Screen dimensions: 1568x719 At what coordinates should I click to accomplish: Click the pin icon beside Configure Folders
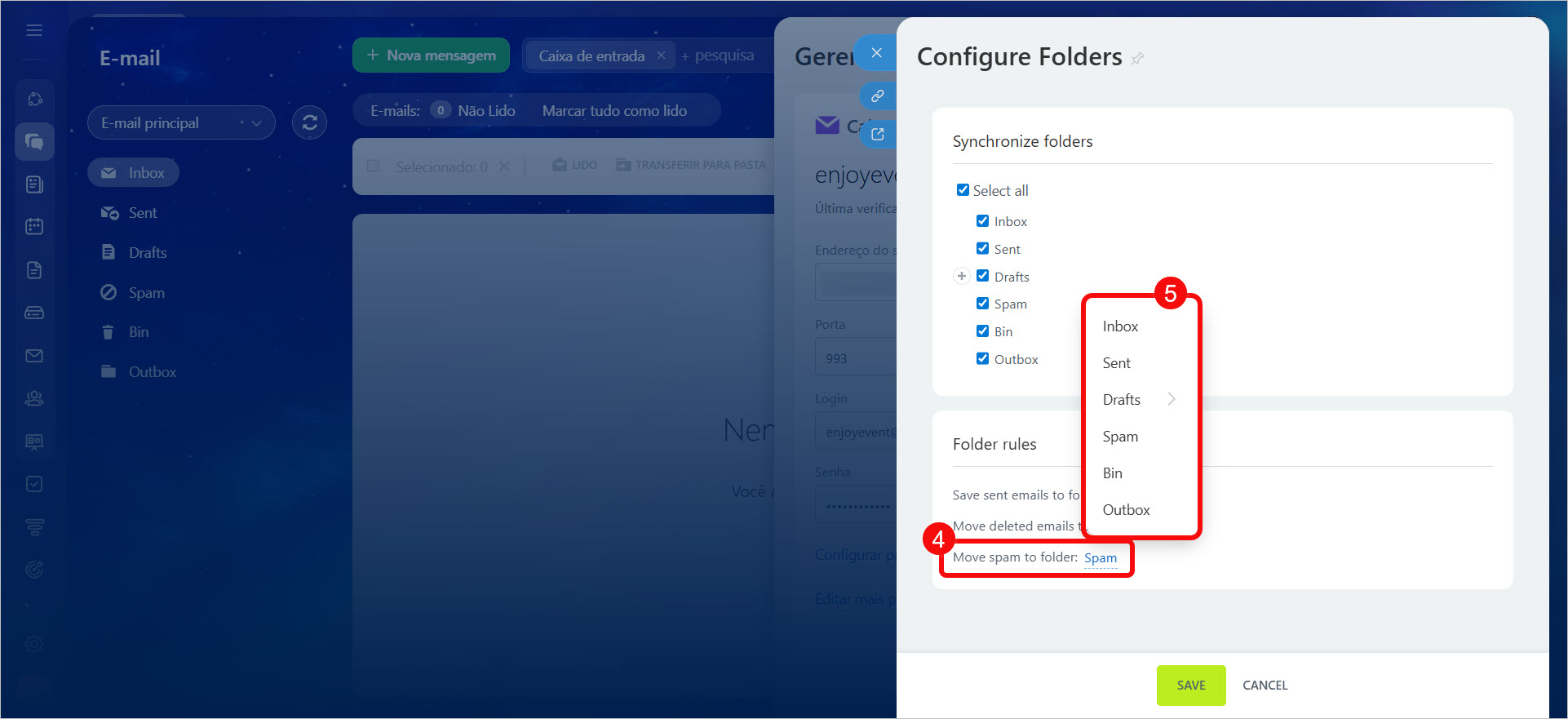1138,58
